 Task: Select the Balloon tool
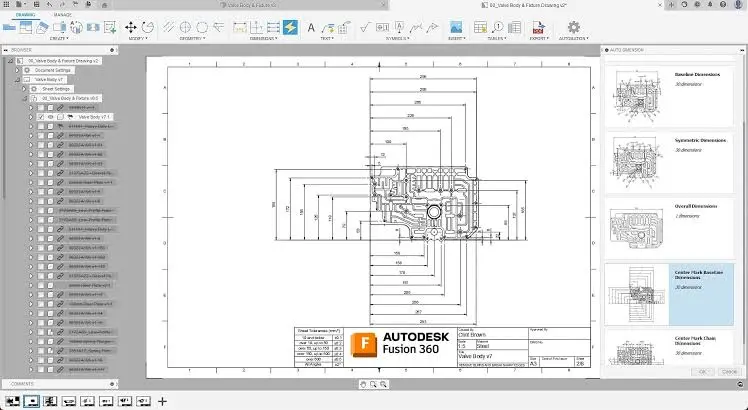pyautogui.click(x=498, y=27)
